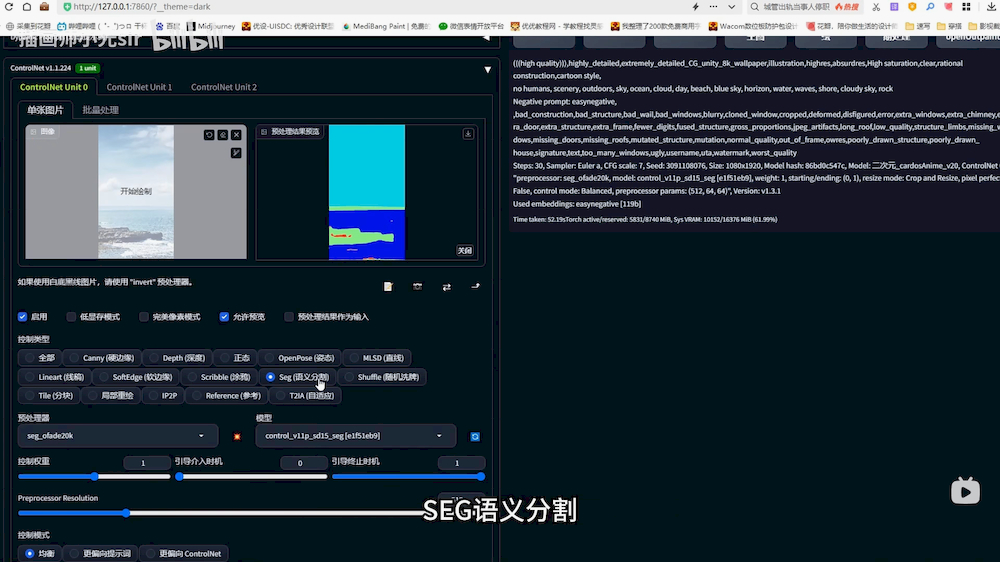1000x562 pixels.
Task: Click the run preprocessor explosion icon
Action: click(x=237, y=436)
